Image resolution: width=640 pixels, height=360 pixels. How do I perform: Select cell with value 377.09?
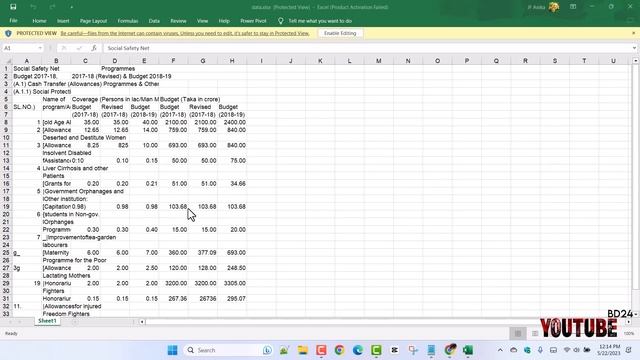tap(202, 253)
